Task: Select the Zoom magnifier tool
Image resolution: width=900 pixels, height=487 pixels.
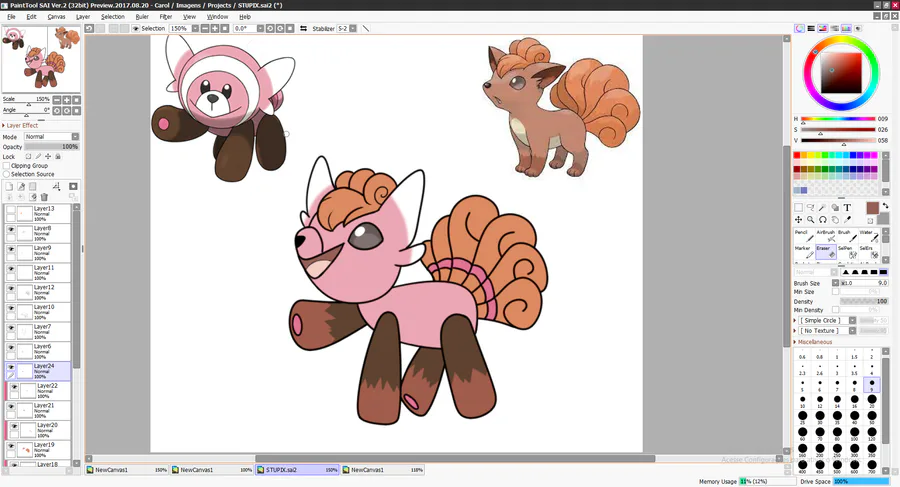Action: pyautogui.click(x=810, y=219)
